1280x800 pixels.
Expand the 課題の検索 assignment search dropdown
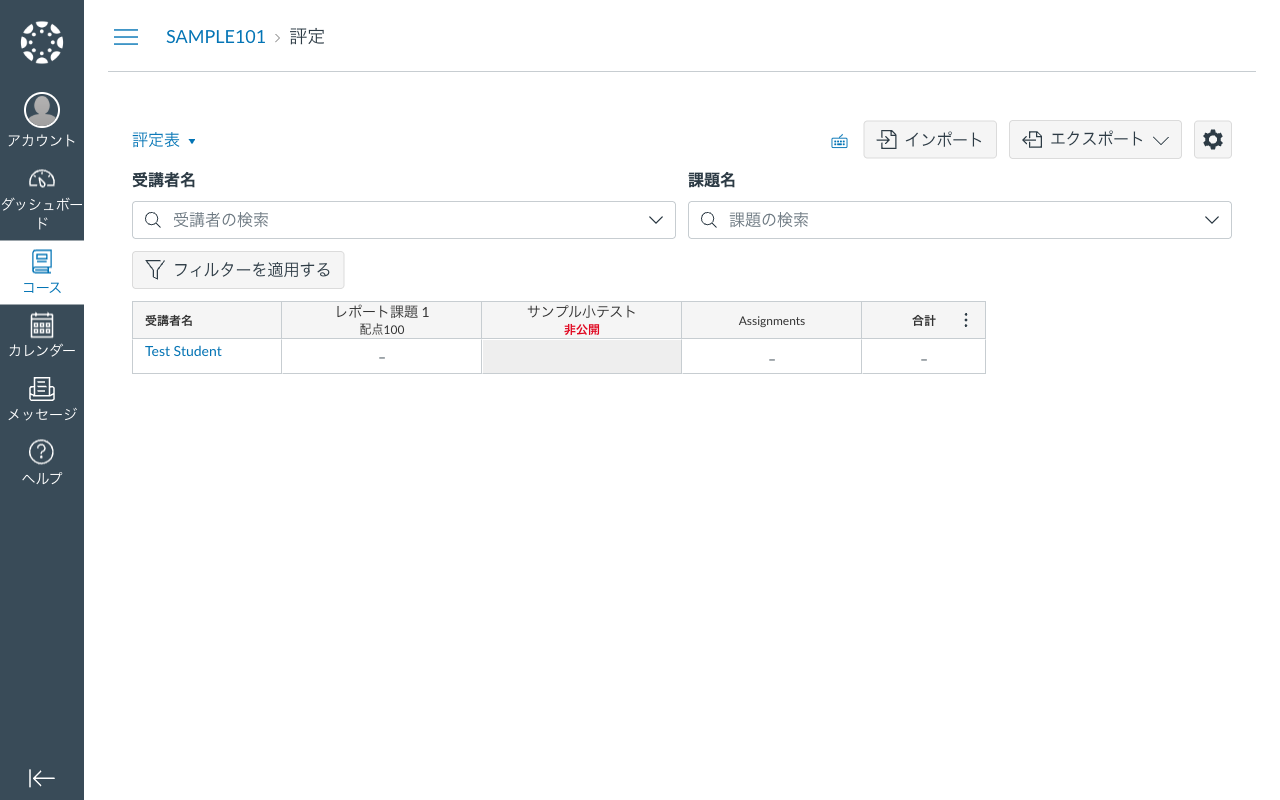pos(1212,219)
